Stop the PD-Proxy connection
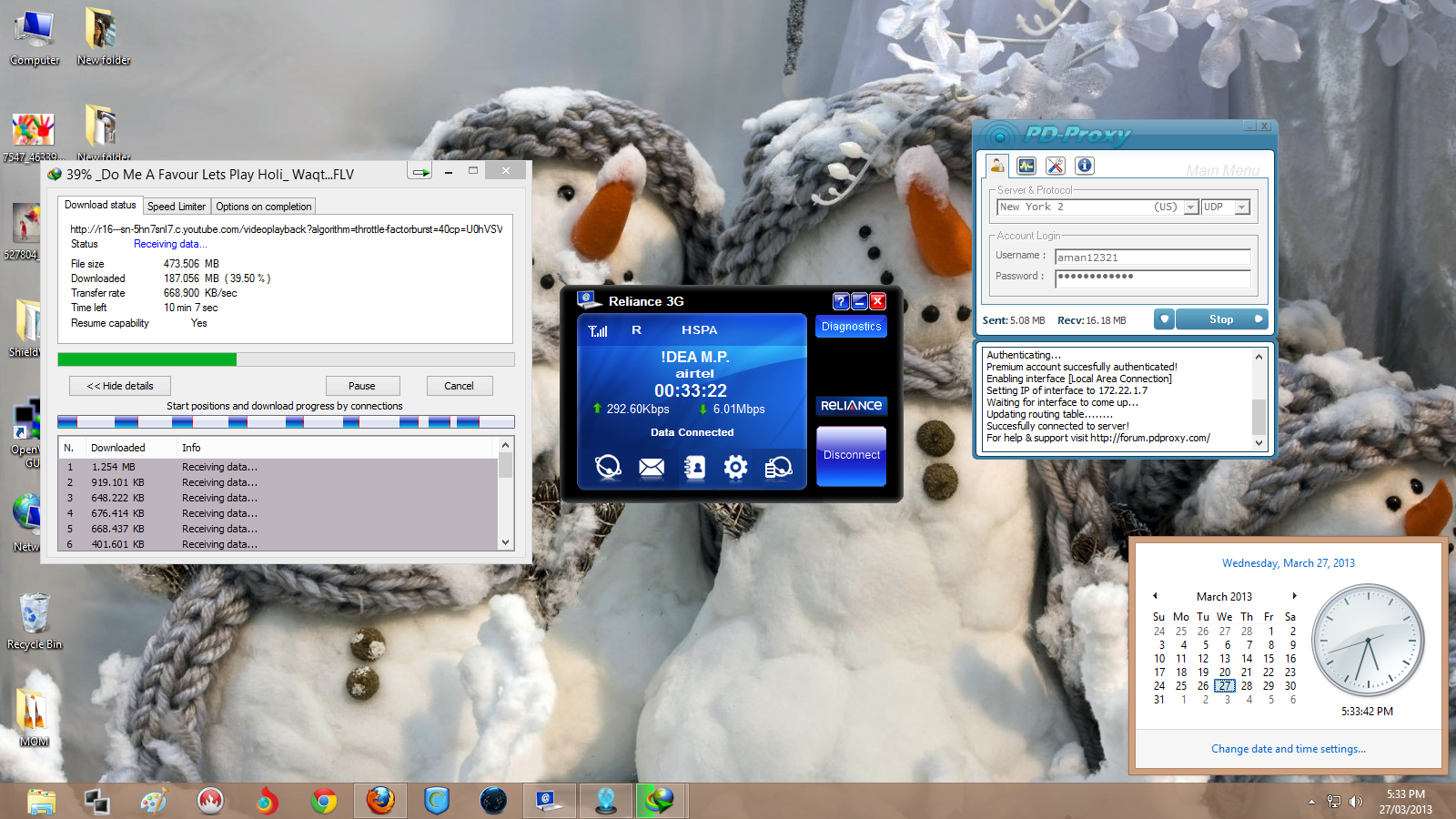Image resolution: width=1456 pixels, height=819 pixels. click(1221, 319)
